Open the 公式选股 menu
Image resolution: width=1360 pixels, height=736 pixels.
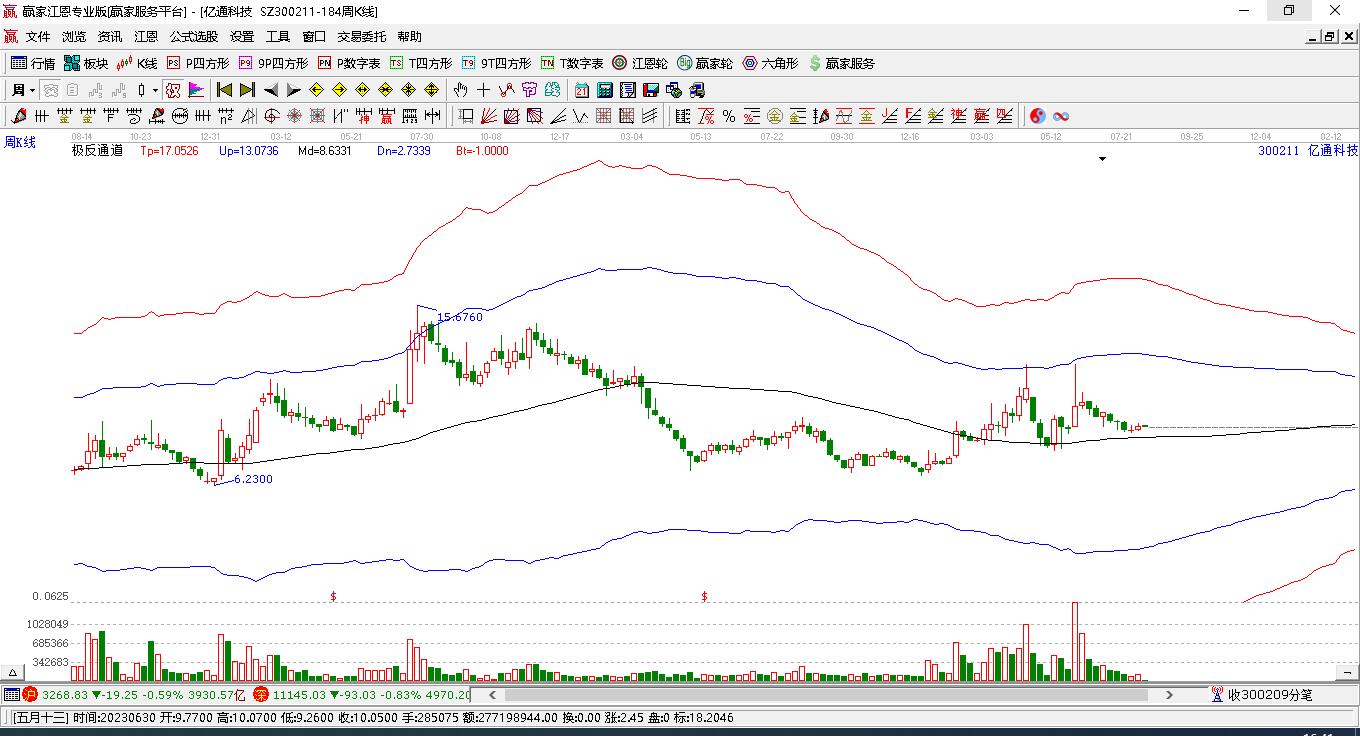(x=193, y=37)
